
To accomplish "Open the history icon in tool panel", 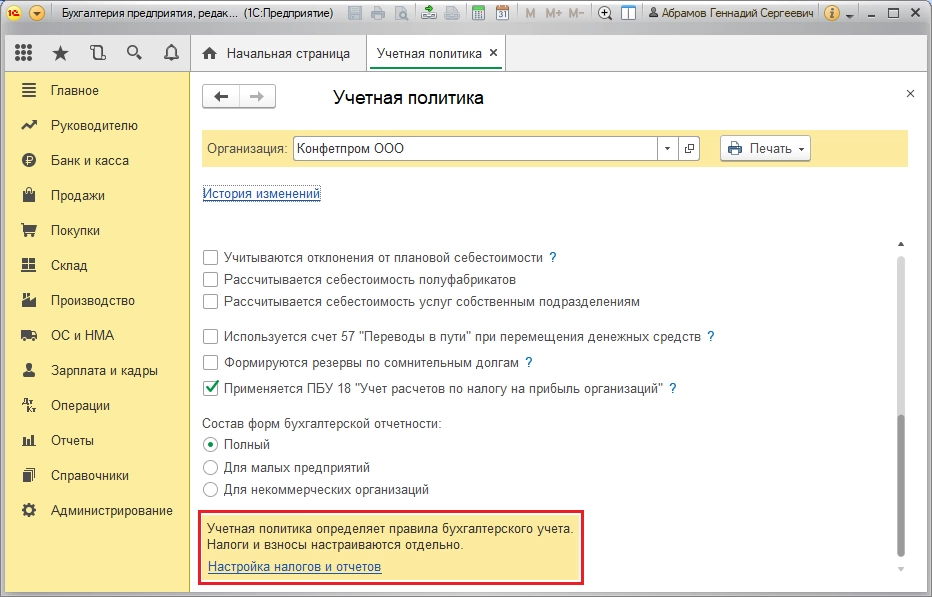I will point(97,53).
